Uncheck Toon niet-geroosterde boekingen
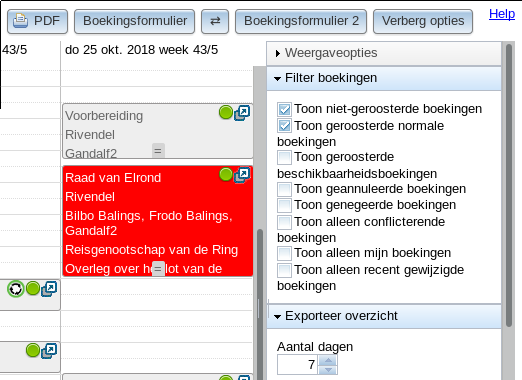 pos(284,109)
